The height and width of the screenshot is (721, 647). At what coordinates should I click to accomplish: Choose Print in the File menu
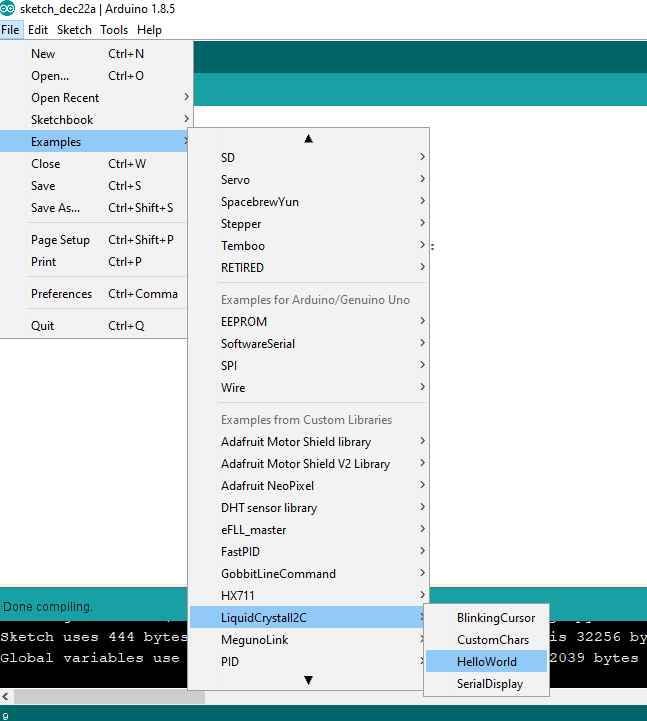[x=94, y=262]
